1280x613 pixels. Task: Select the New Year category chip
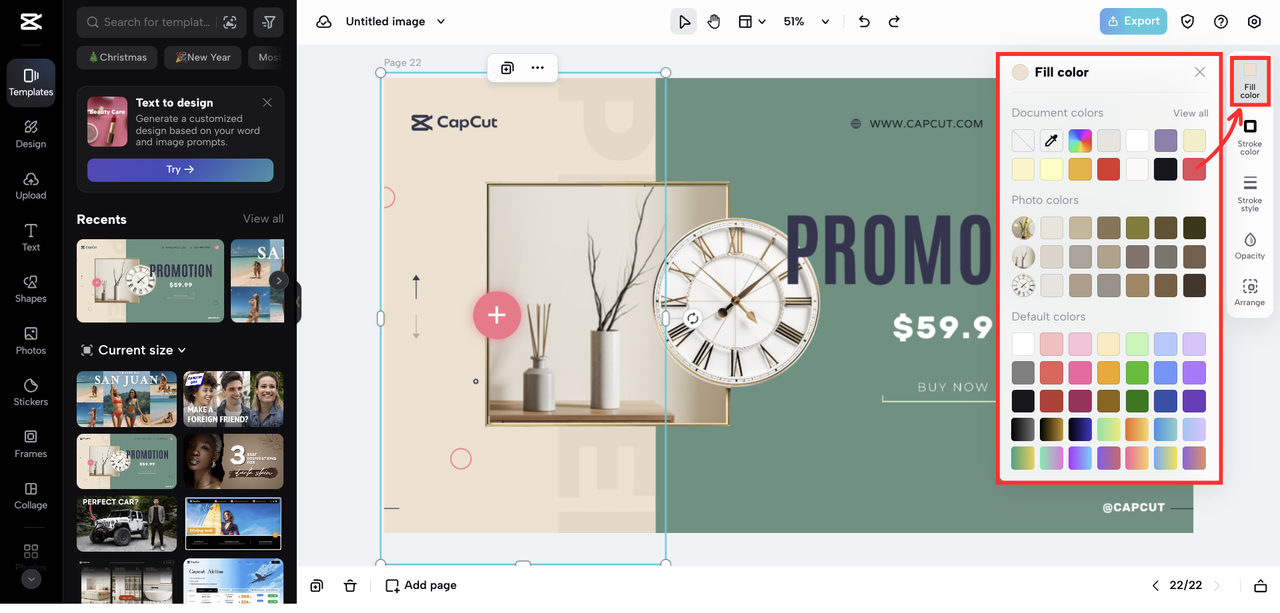[x=203, y=57]
